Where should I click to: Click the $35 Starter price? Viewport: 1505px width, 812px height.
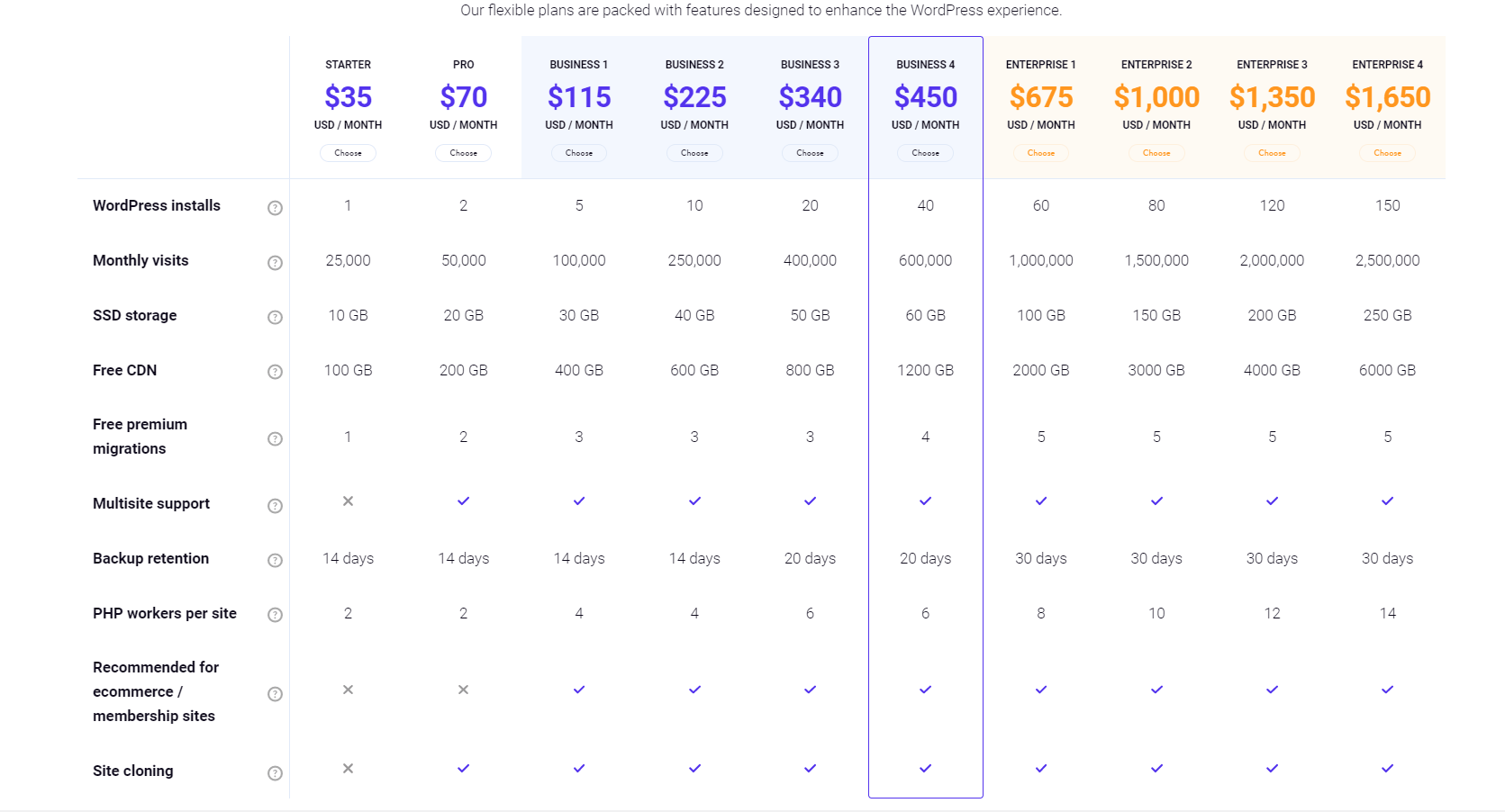click(348, 97)
